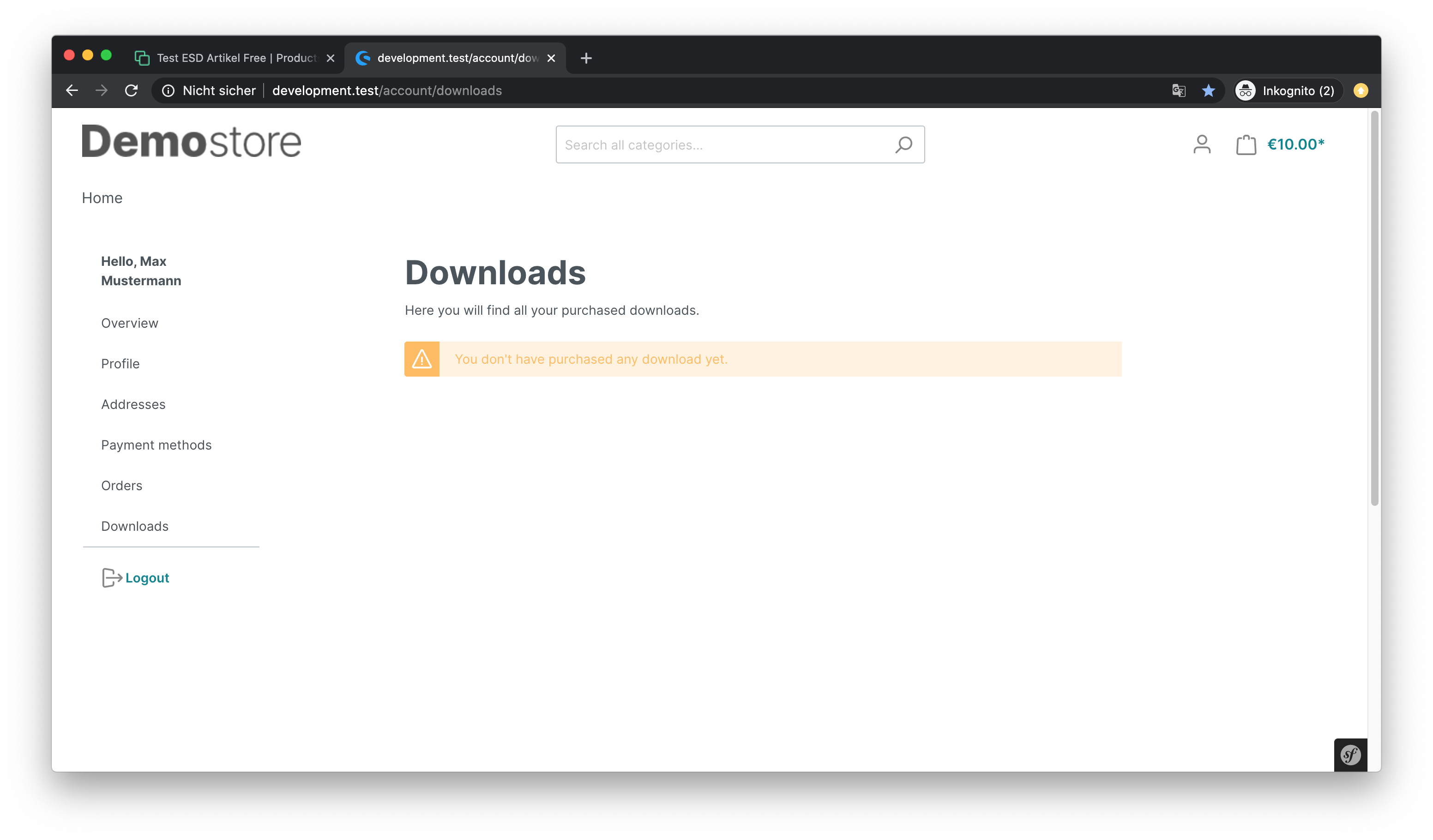Navigate to Home in main navigation
Screen dimensions: 1433x840
pos(102,198)
